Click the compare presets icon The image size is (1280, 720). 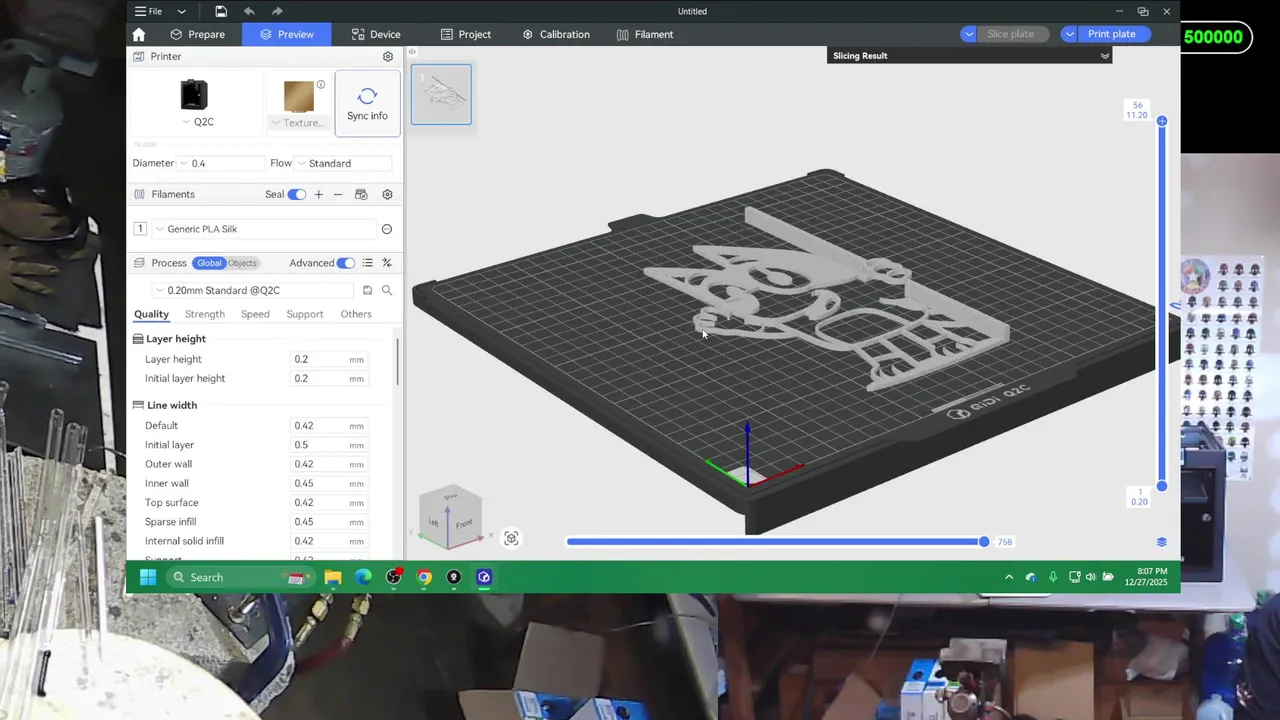387,263
